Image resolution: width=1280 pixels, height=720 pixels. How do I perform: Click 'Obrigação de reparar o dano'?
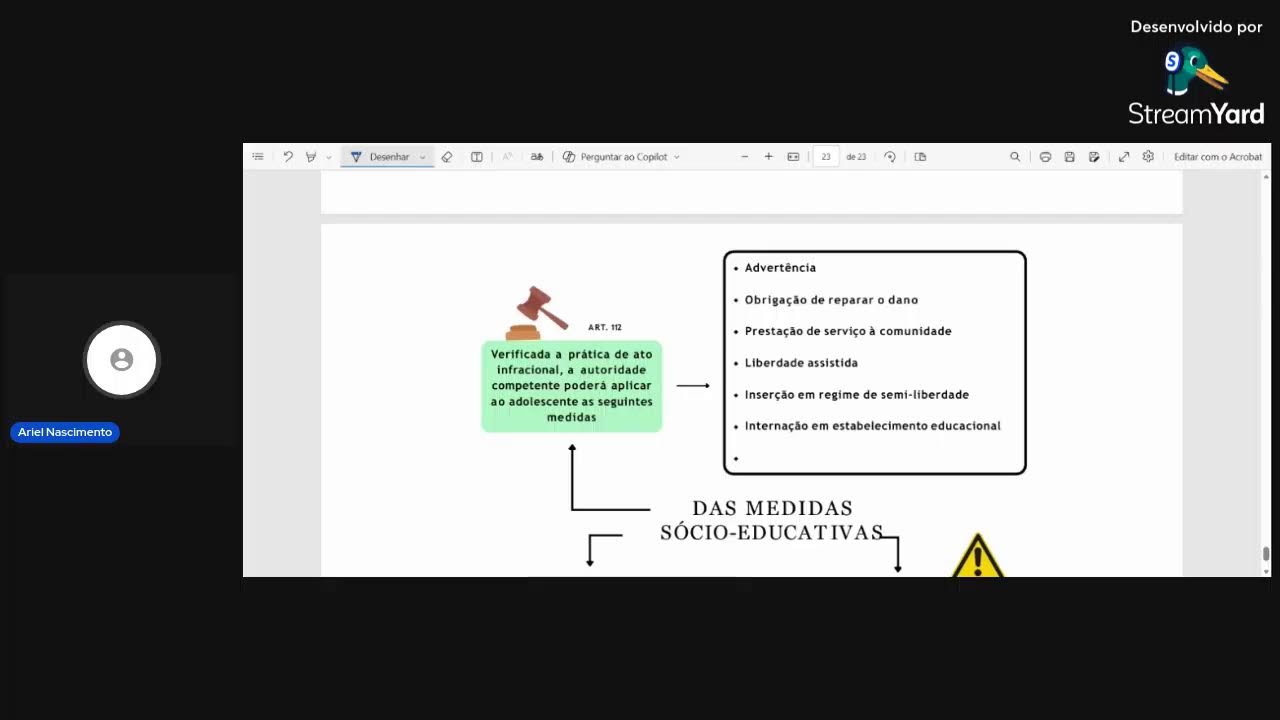[x=831, y=300]
